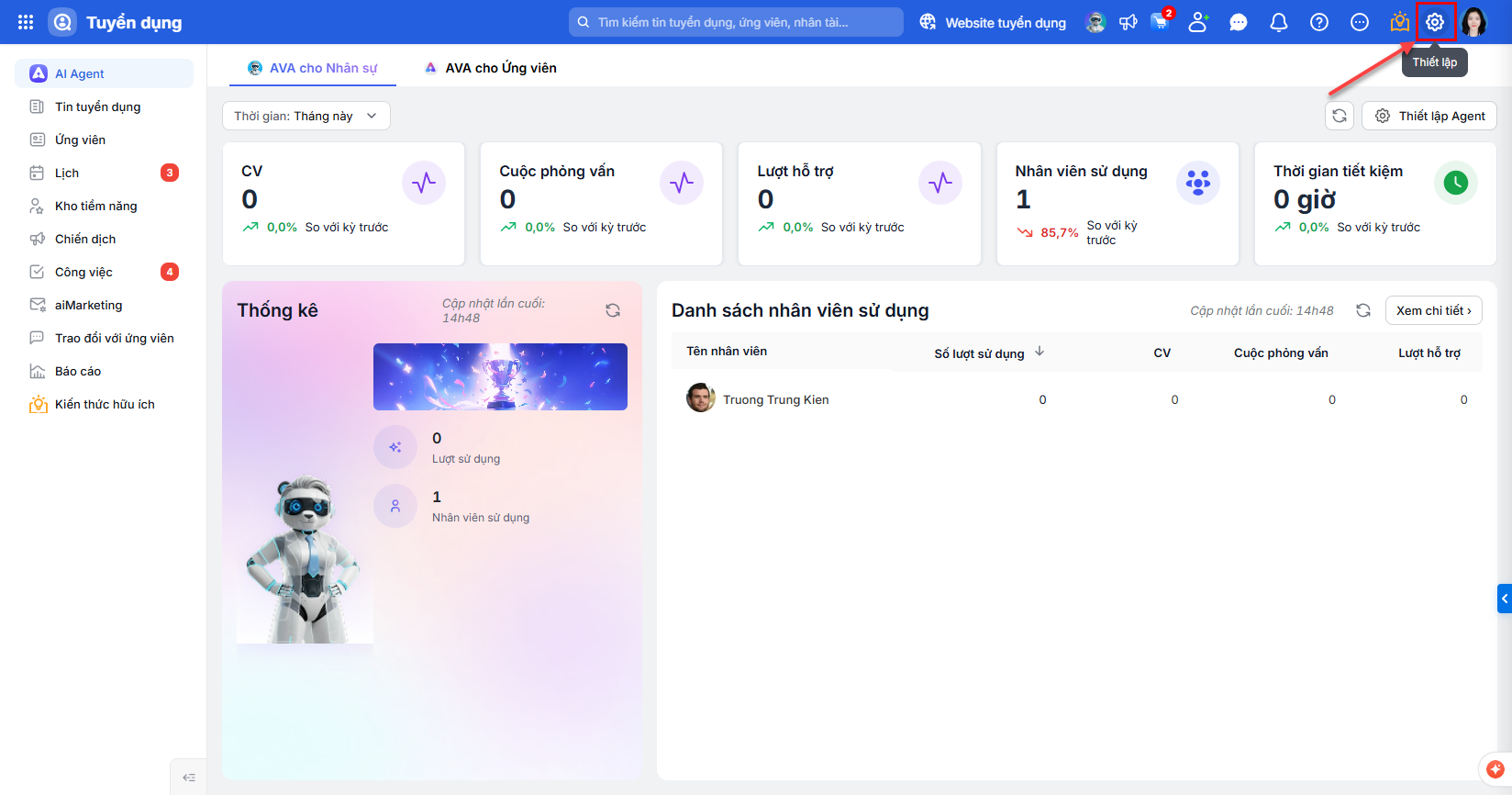This screenshot has height=795, width=1512.
Task: Go to Báo cáo in the sidebar
Action: [105, 371]
